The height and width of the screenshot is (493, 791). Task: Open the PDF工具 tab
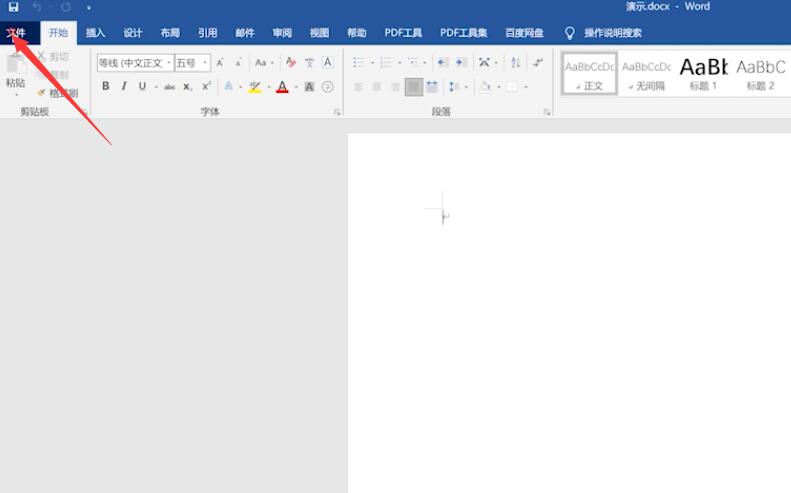(x=403, y=33)
